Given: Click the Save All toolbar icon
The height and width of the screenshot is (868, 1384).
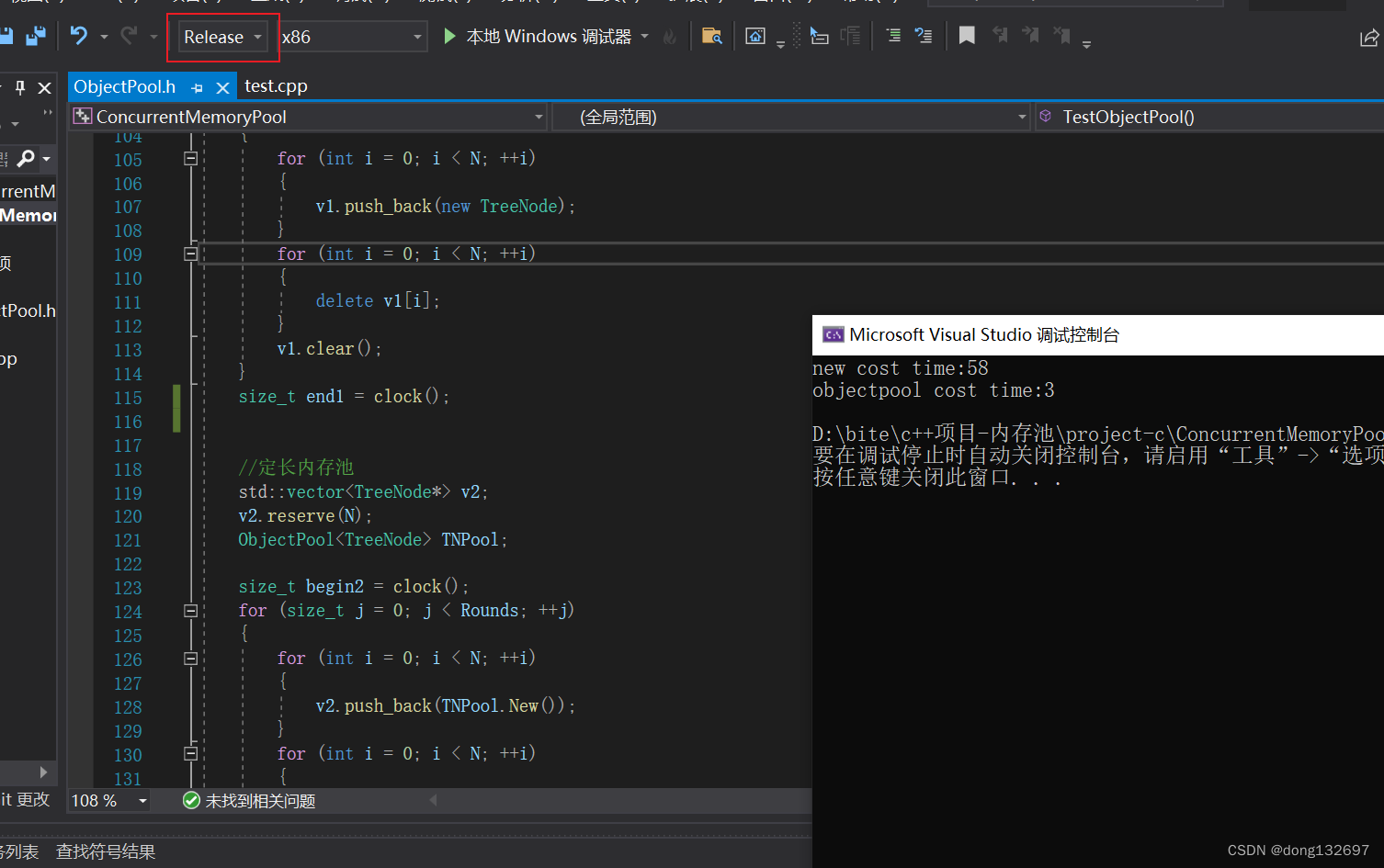Looking at the screenshot, I should [x=36, y=36].
